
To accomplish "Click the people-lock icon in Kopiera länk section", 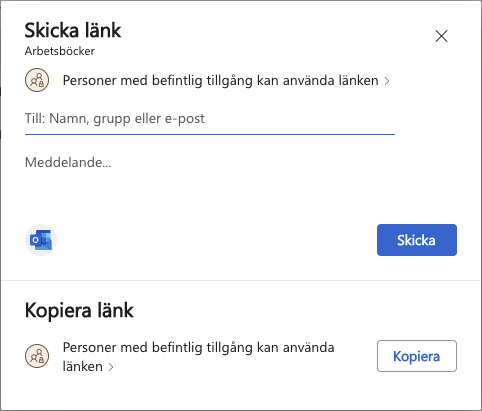I will pos(37,356).
